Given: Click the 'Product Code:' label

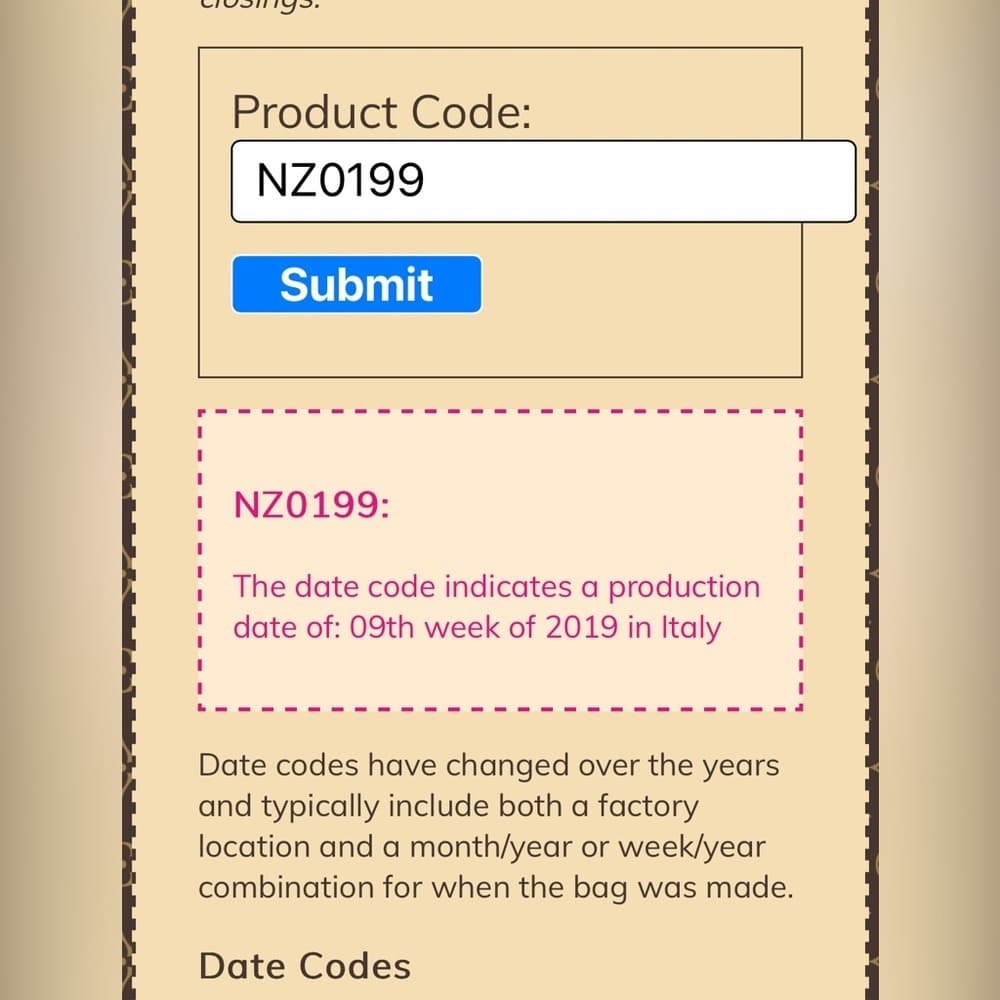Looking at the screenshot, I should [x=381, y=112].
